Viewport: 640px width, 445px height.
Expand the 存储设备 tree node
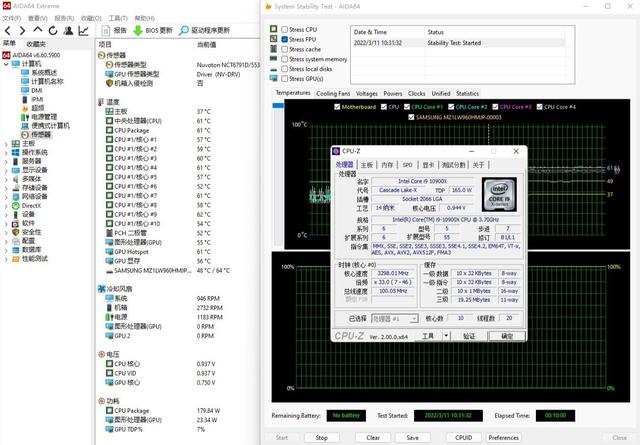(6, 188)
